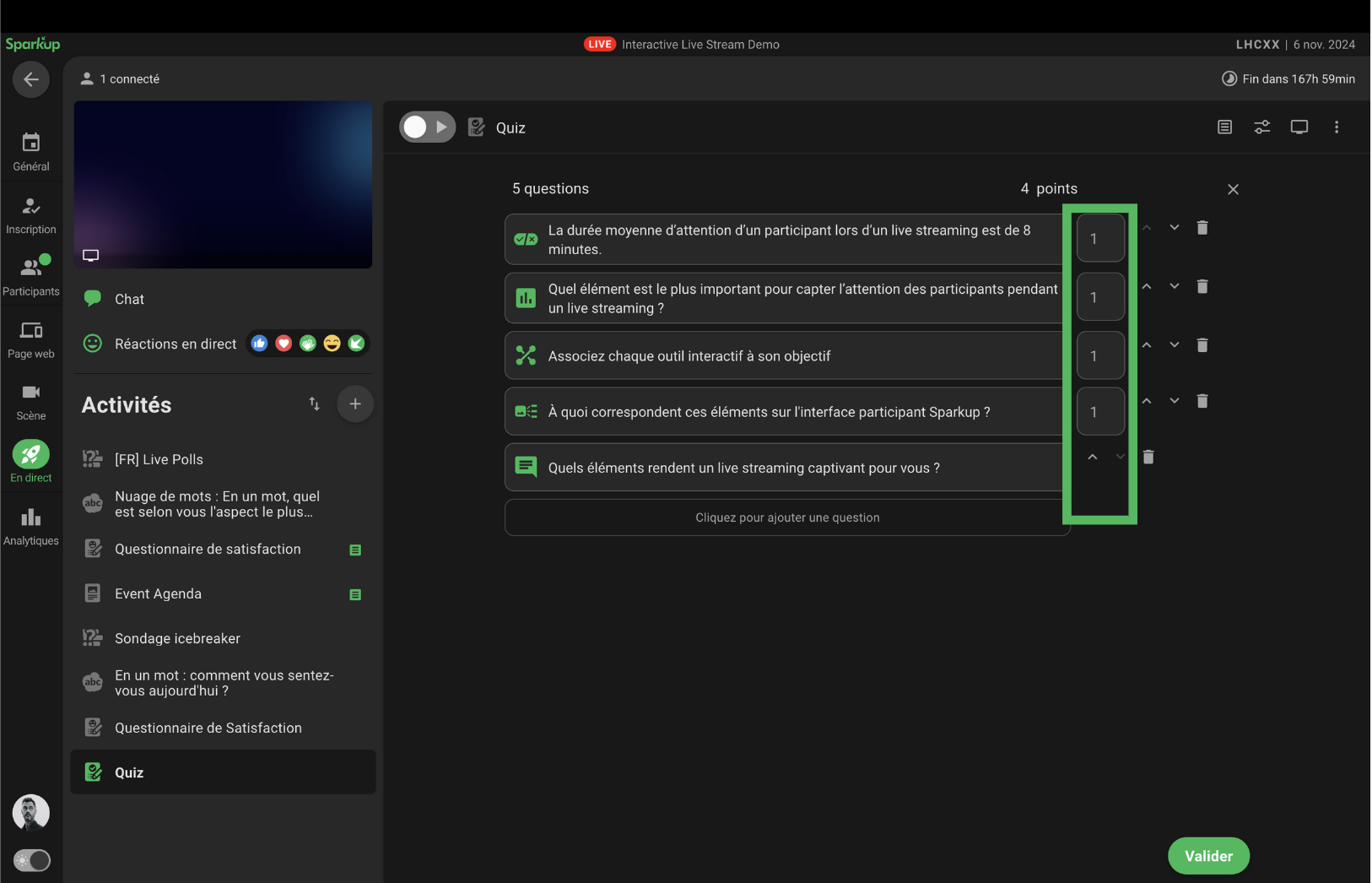The width and height of the screenshot is (1372, 883).
Task: Click to add a new question
Action: (x=786, y=517)
